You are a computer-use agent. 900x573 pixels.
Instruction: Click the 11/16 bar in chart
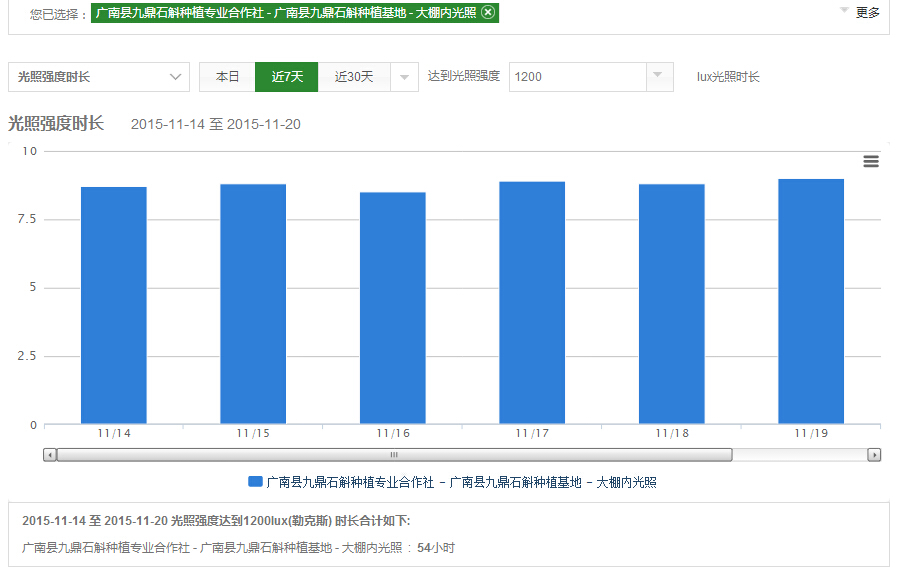coord(393,308)
